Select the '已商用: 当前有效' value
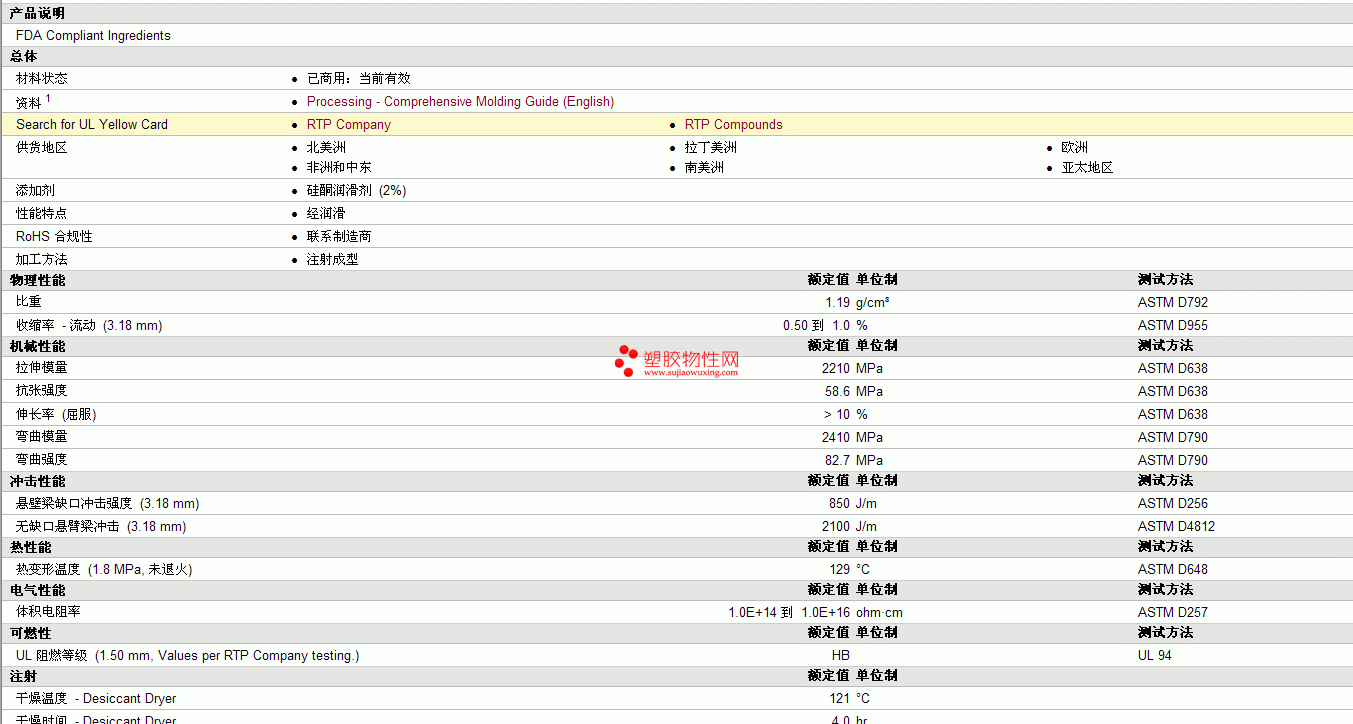This screenshot has height=724, width=1353. 358,78
